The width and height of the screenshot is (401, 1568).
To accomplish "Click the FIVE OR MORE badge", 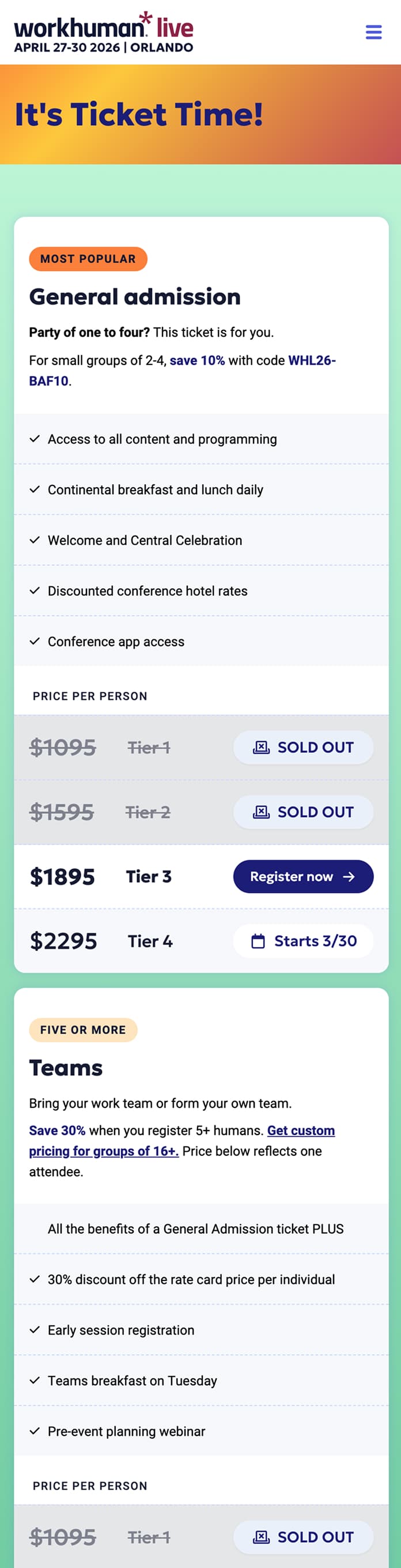I will click(84, 1030).
